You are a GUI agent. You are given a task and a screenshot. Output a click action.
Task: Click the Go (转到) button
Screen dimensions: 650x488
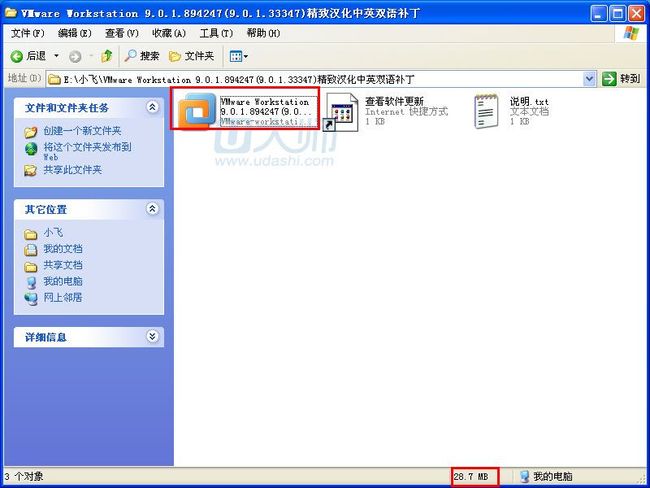point(621,79)
